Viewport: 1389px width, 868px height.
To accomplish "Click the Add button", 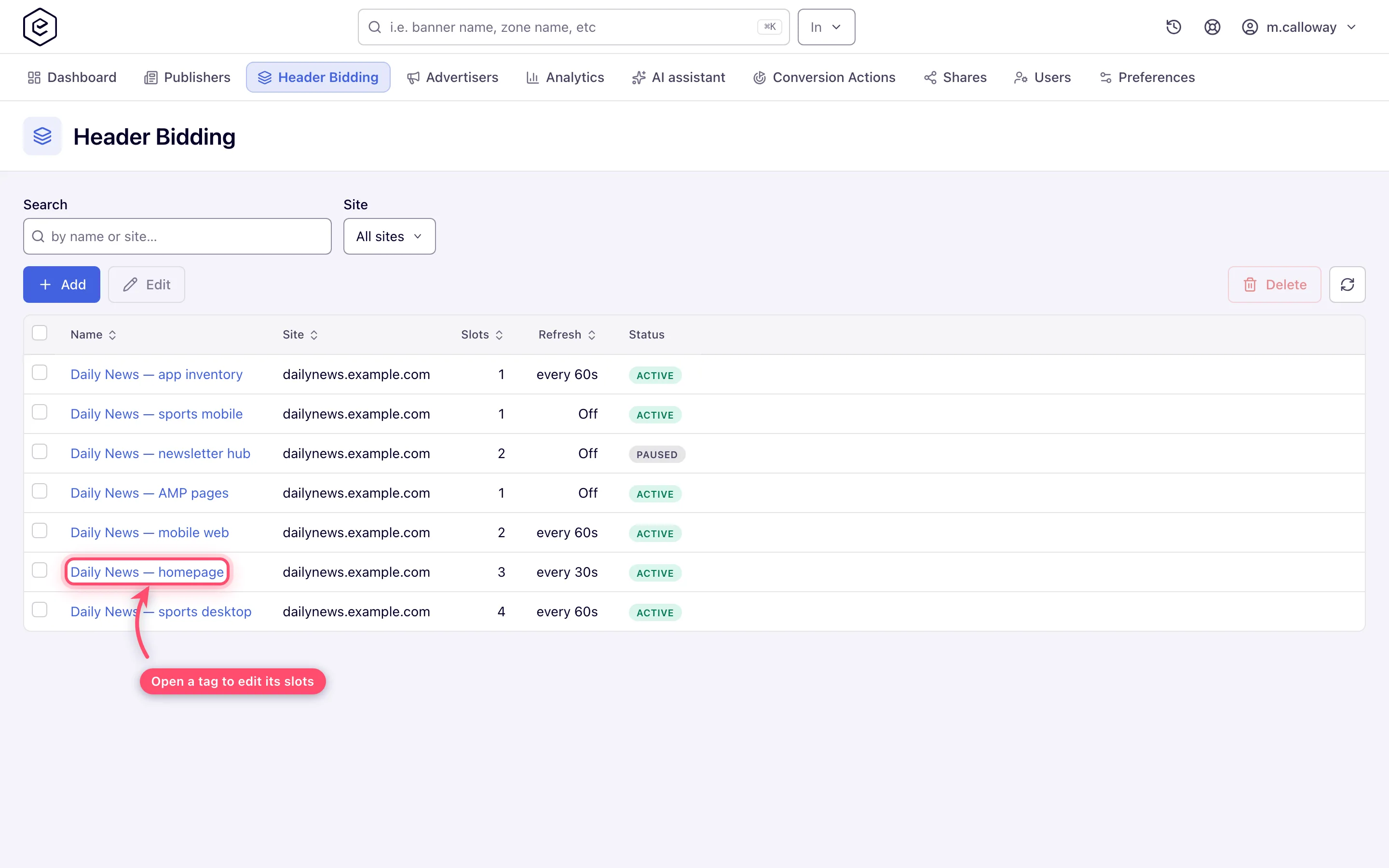I will tap(61, 285).
